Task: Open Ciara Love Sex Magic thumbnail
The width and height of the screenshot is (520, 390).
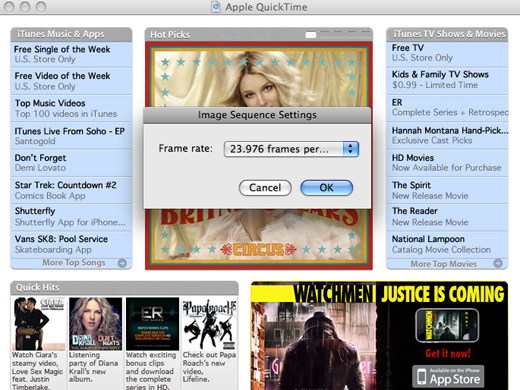Action: click(x=39, y=324)
